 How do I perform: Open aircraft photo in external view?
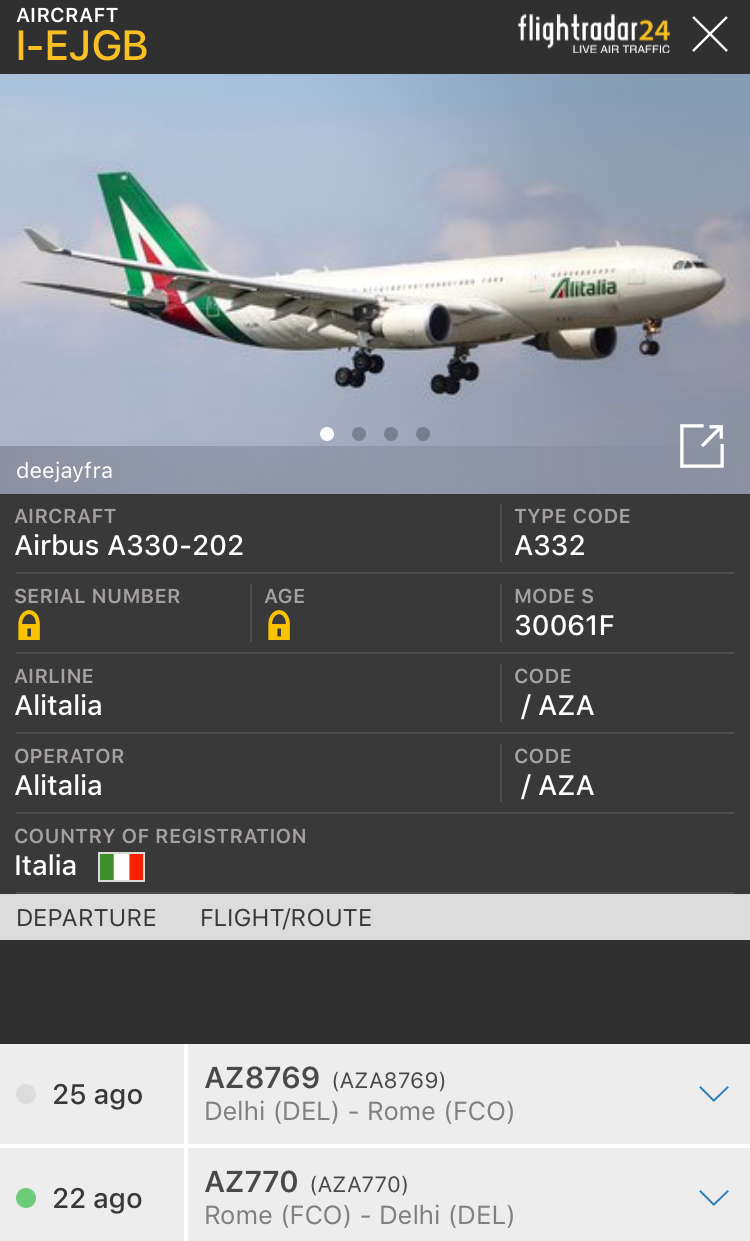click(702, 446)
